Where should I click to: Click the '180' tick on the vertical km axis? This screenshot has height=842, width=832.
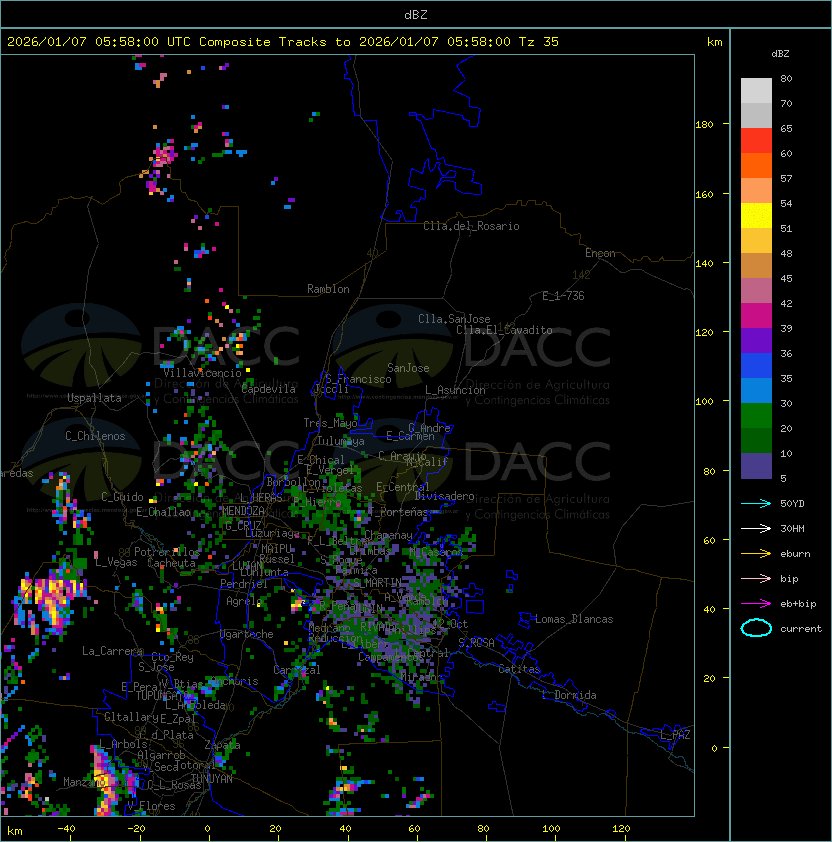(704, 125)
